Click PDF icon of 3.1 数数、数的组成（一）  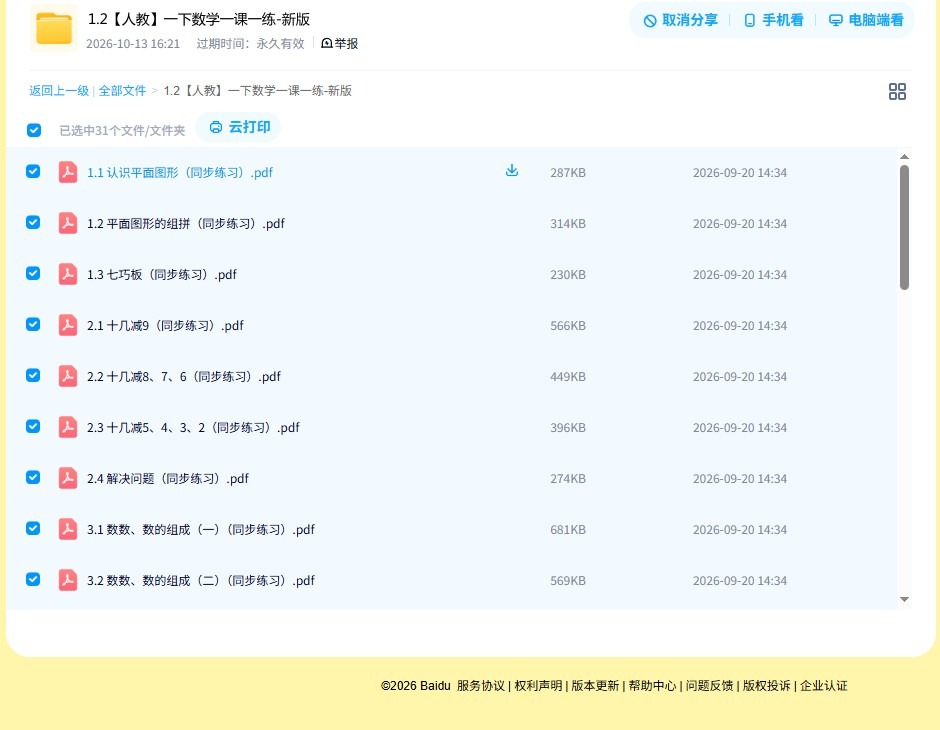(x=68, y=529)
